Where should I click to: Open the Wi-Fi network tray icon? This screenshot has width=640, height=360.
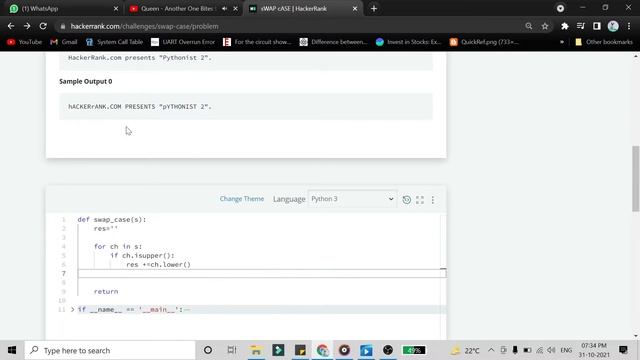[539, 350]
